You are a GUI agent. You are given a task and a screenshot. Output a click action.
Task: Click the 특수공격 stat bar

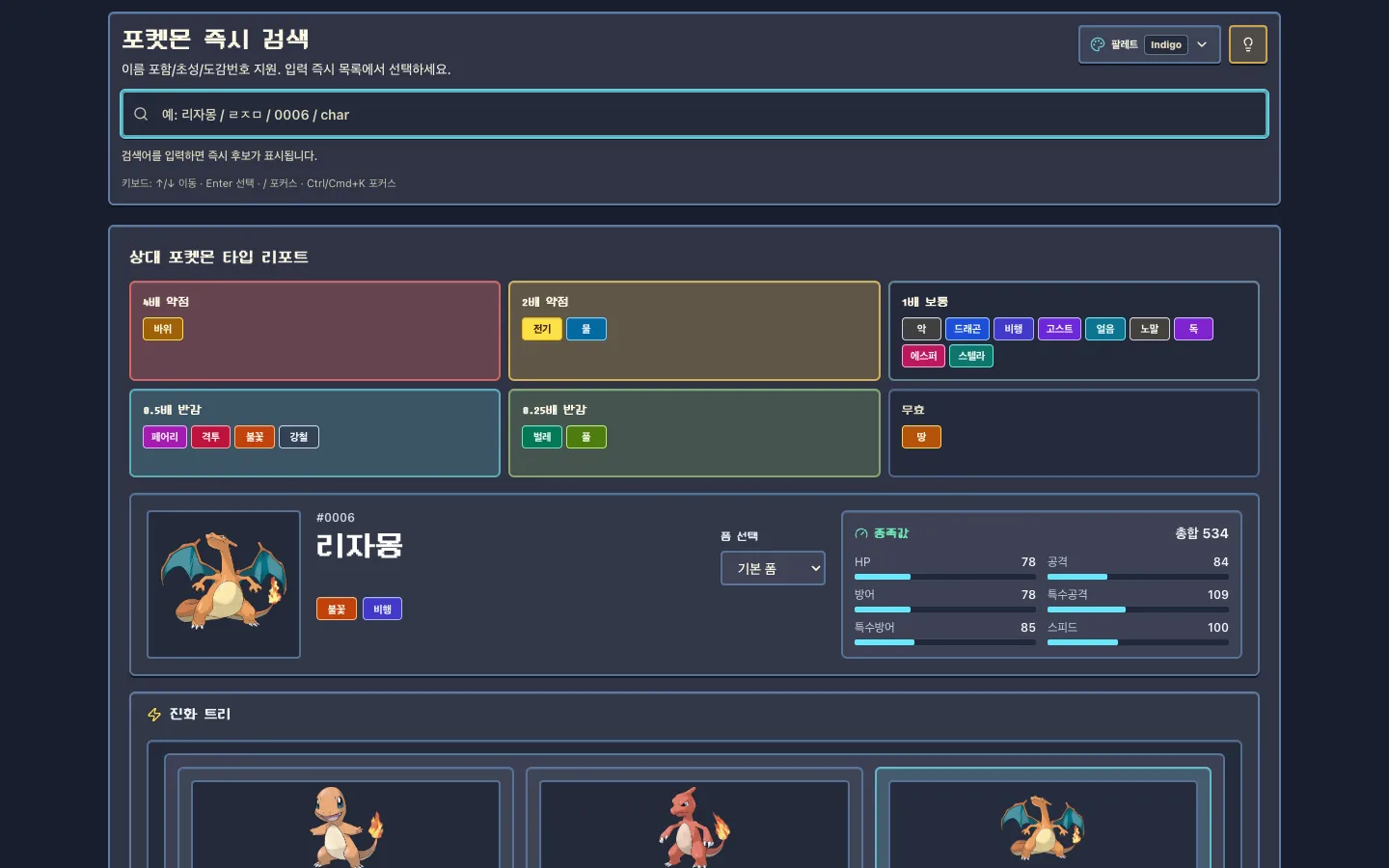(1138, 610)
